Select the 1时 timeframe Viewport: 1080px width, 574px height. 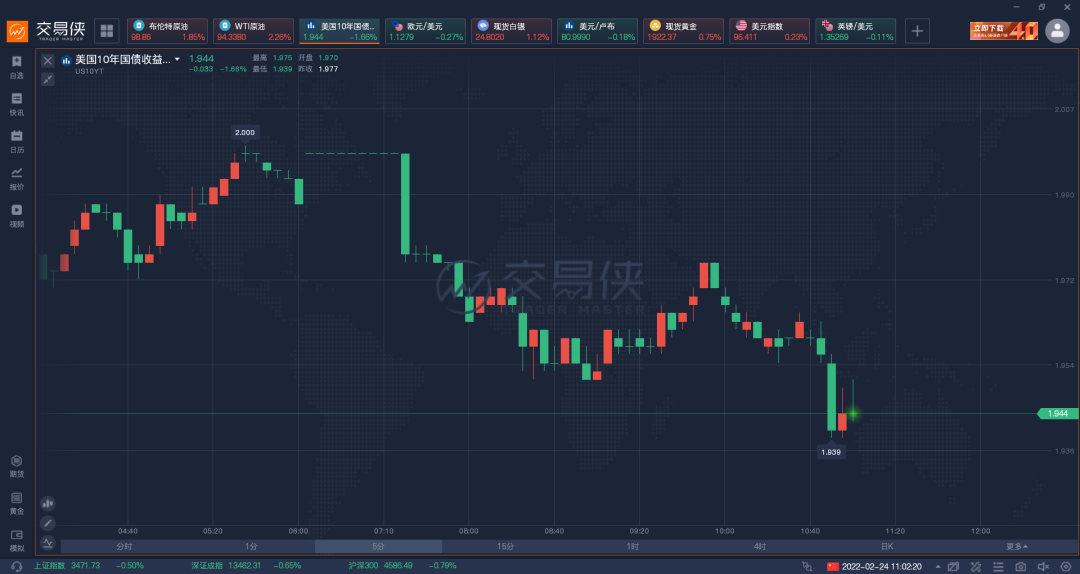tap(632, 546)
